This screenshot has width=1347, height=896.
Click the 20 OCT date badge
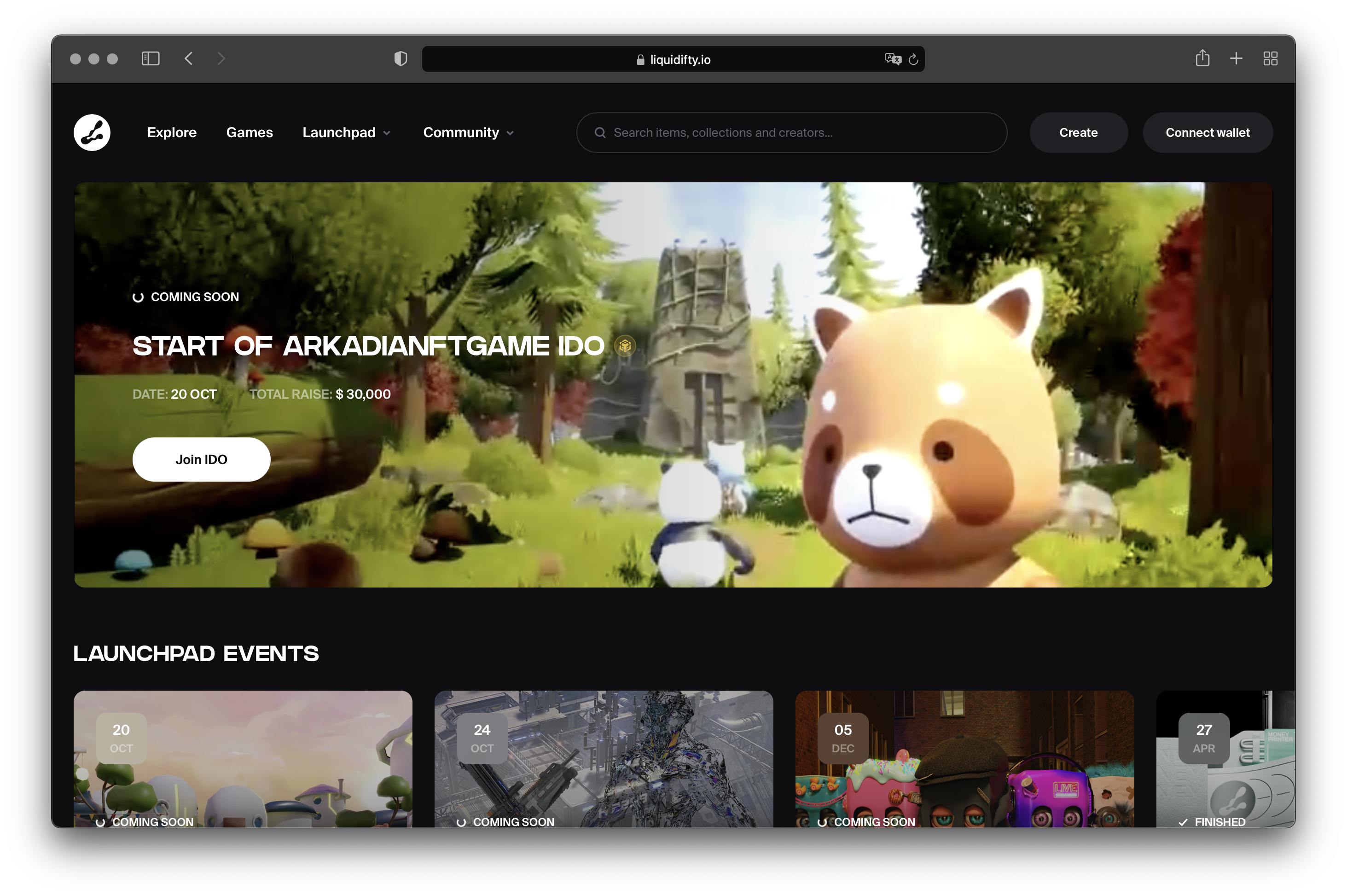[x=121, y=738]
